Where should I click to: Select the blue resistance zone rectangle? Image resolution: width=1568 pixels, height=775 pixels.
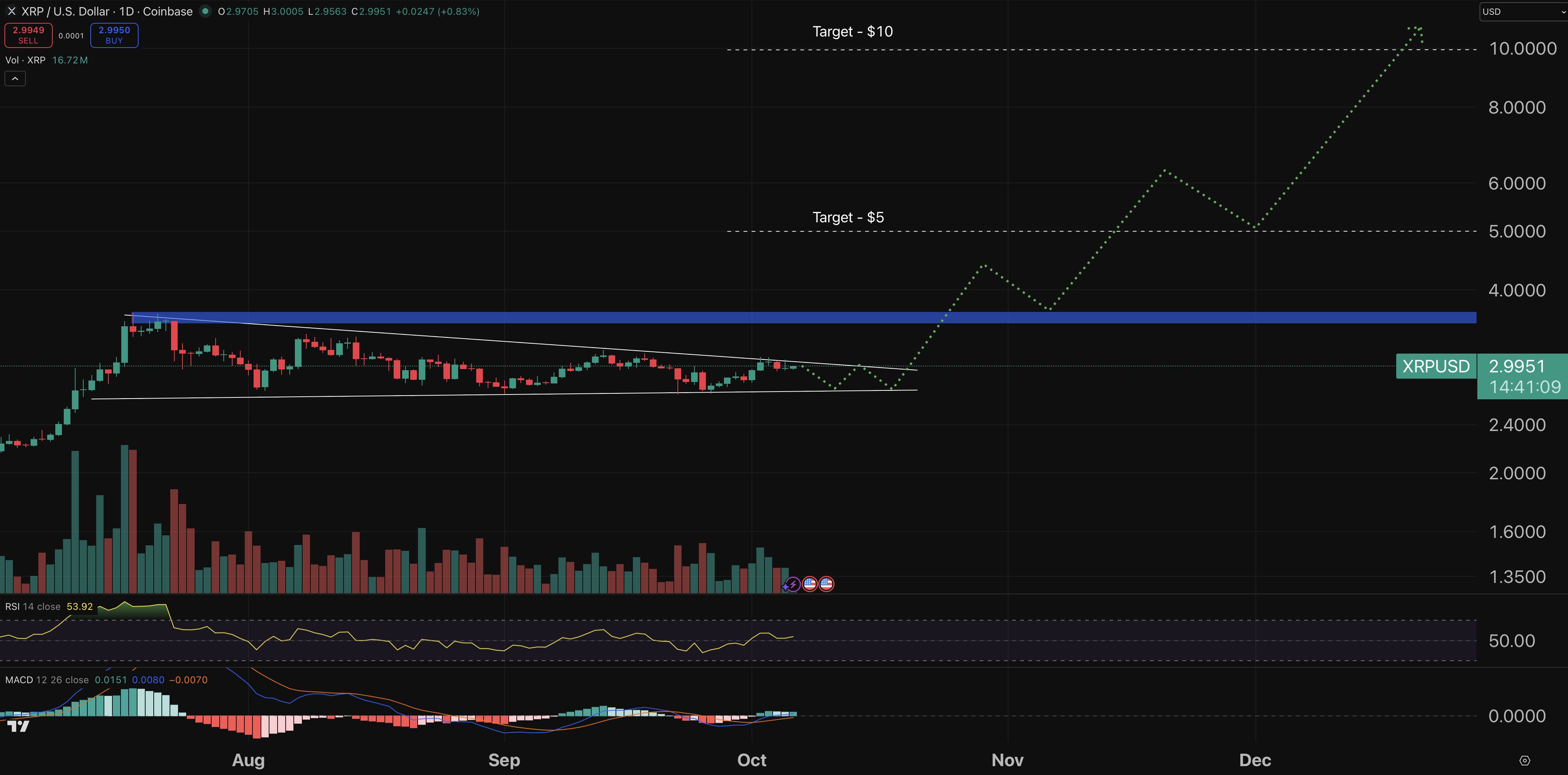(1157, 317)
